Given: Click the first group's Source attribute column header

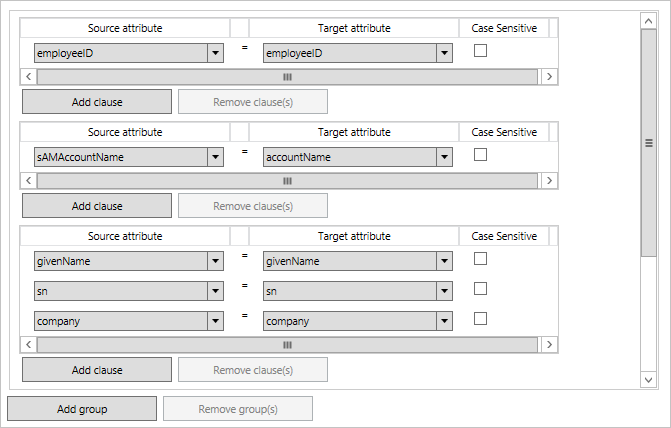Looking at the screenshot, I should tap(125, 28).
